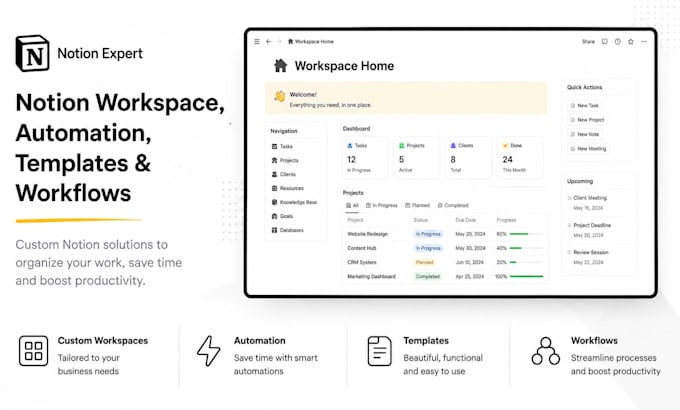Screen dimensions: 680x410
Task: Open the CRM System project row
Action: point(445,262)
